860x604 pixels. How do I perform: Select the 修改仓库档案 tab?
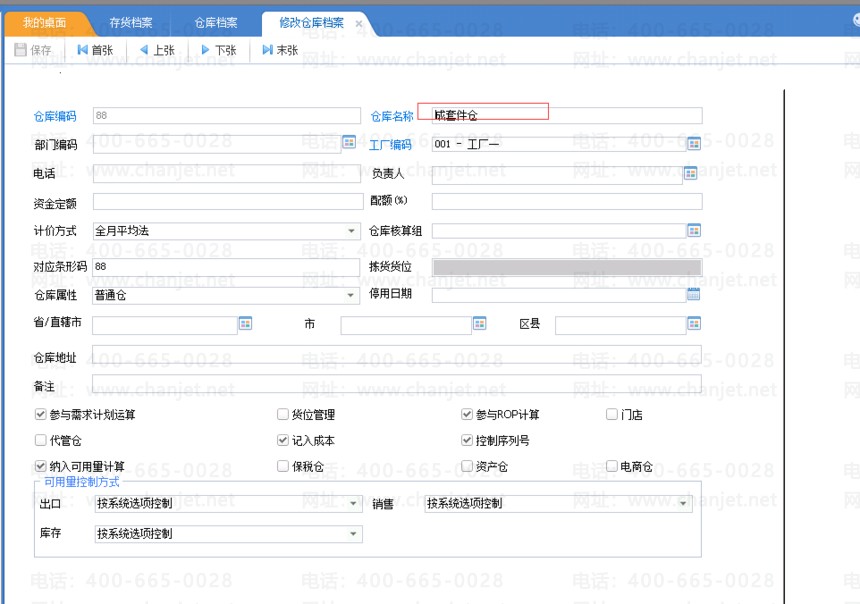tap(311, 23)
